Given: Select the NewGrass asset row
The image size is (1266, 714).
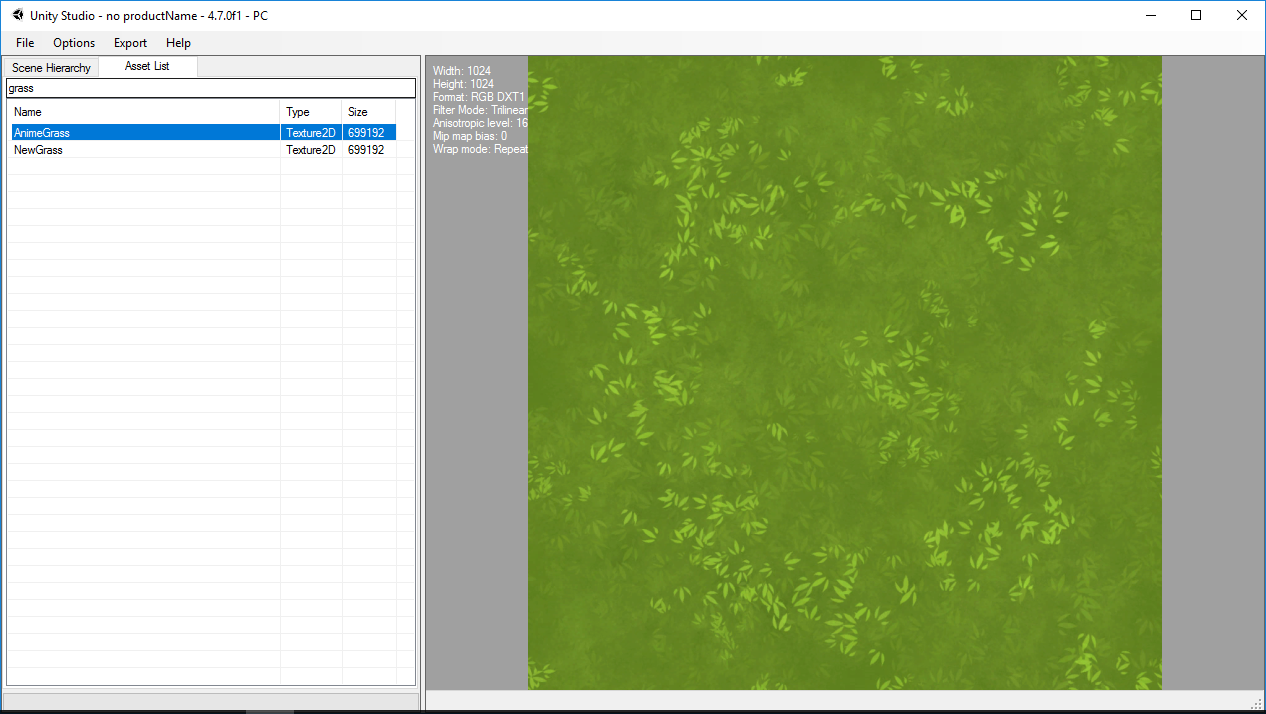Looking at the screenshot, I should point(204,150).
